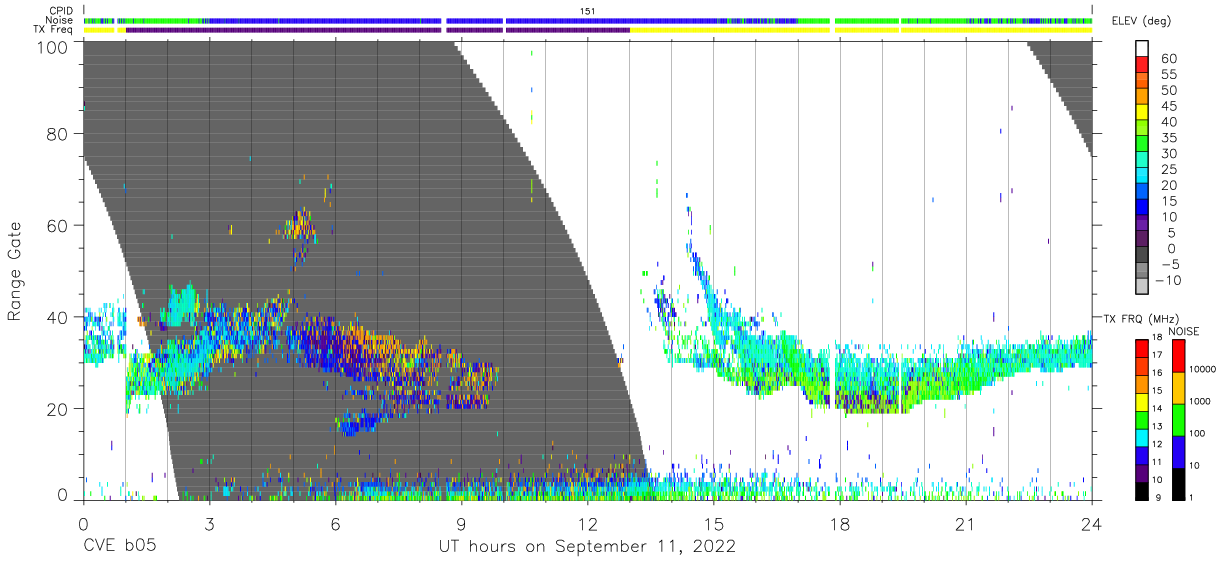Click the NOISE legend label
The height and width of the screenshot is (567, 1228).
point(1182,331)
